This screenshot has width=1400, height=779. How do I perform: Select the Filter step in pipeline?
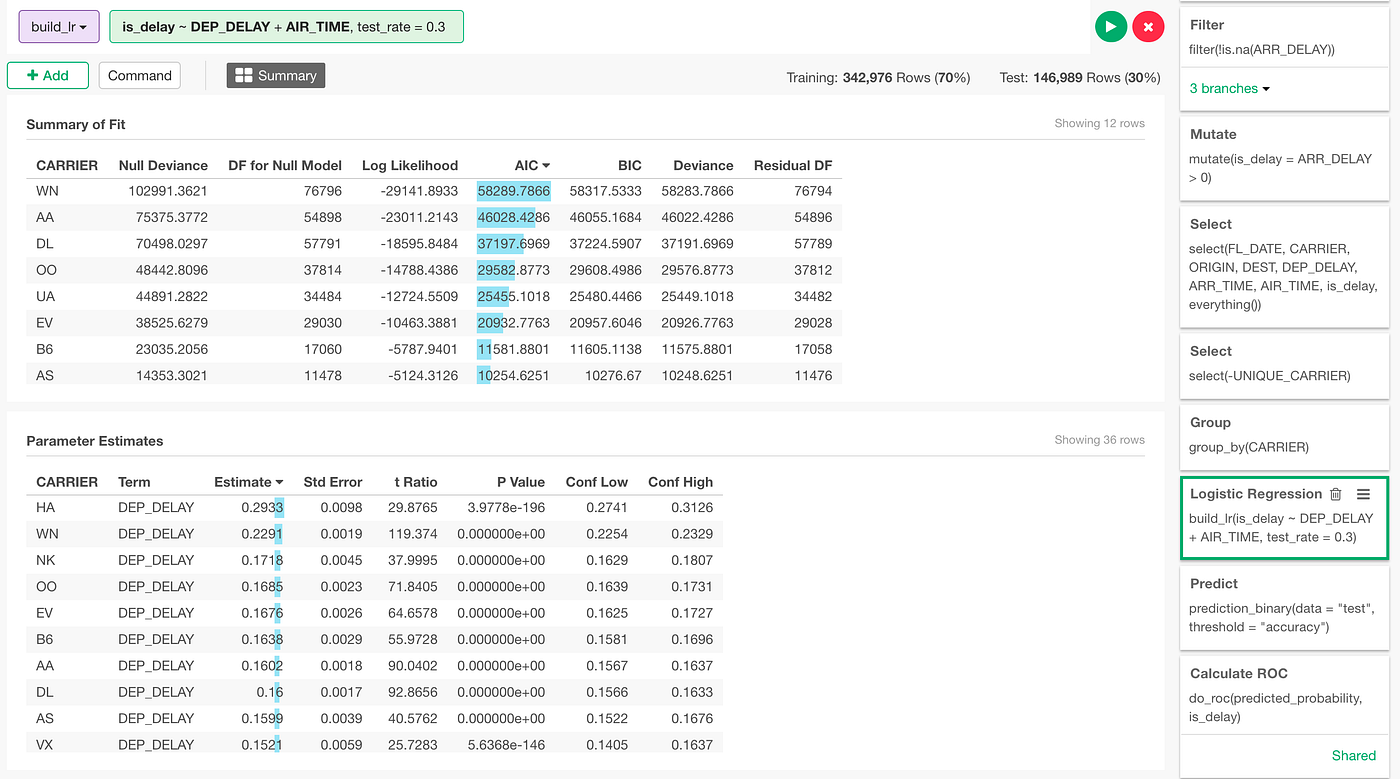pyautogui.click(x=1284, y=38)
